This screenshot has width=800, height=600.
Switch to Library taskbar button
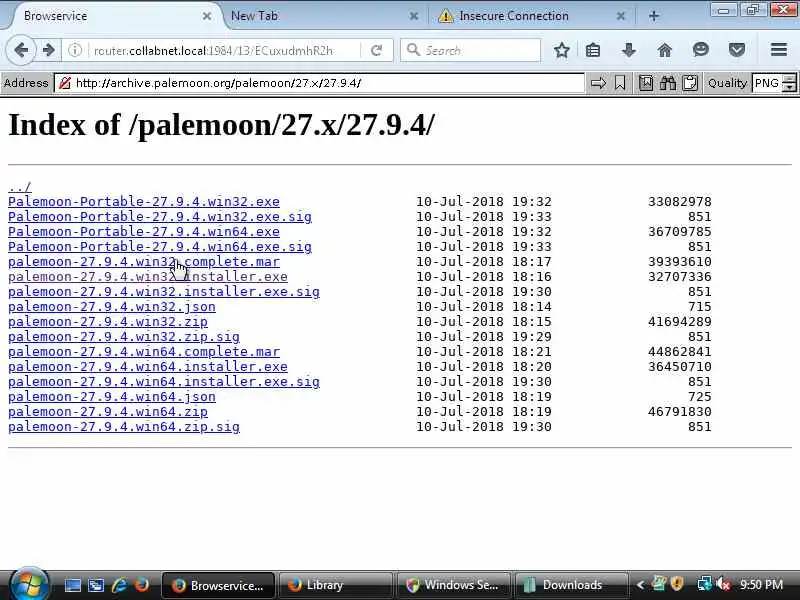pyautogui.click(x=335, y=585)
